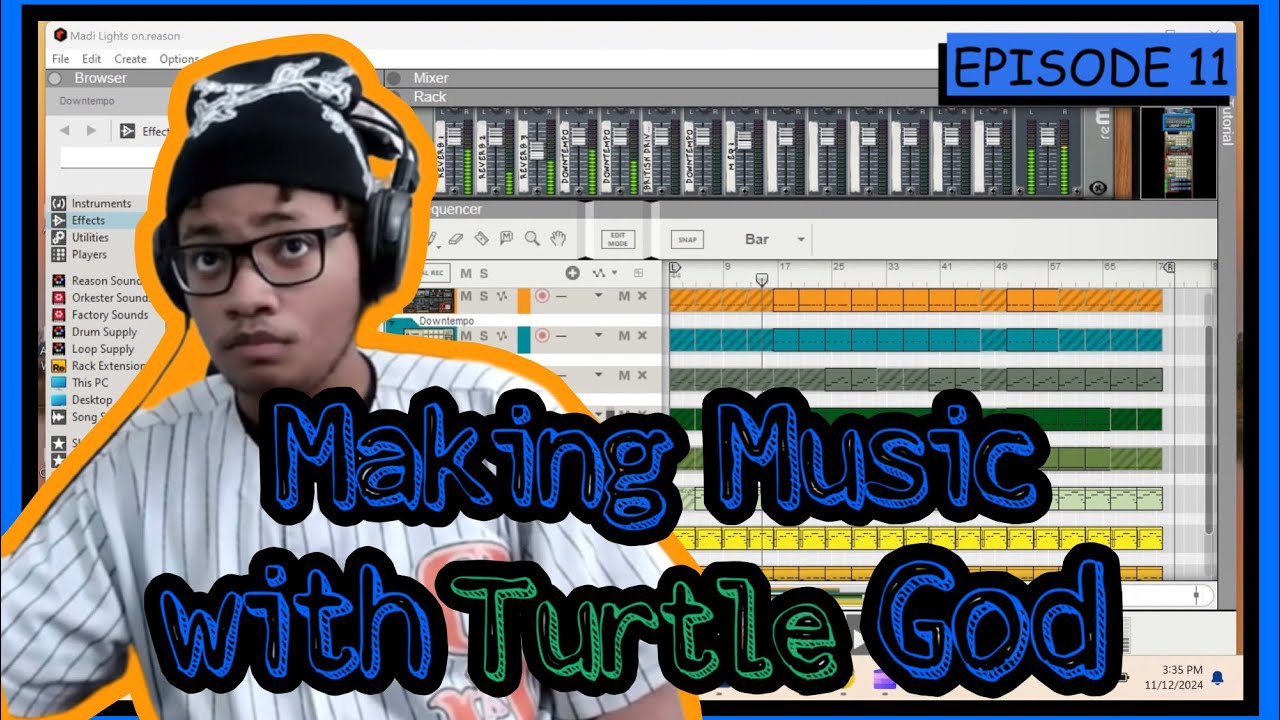
Task: Open automation for the Downtempo teal track
Action: (501, 336)
